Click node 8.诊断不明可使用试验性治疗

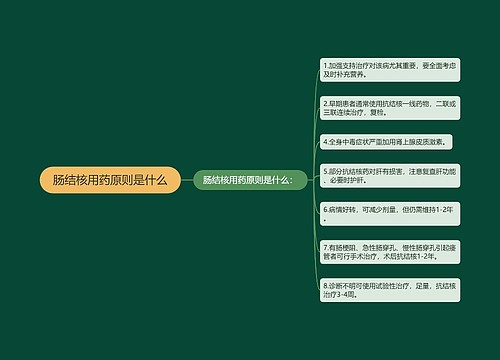pos(390,290)
